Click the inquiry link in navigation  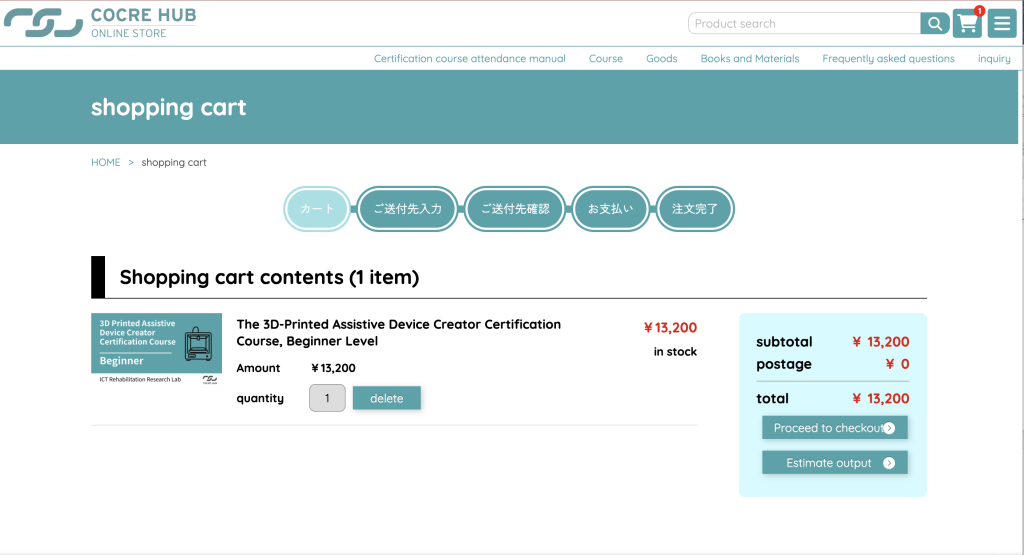(993, 59)
